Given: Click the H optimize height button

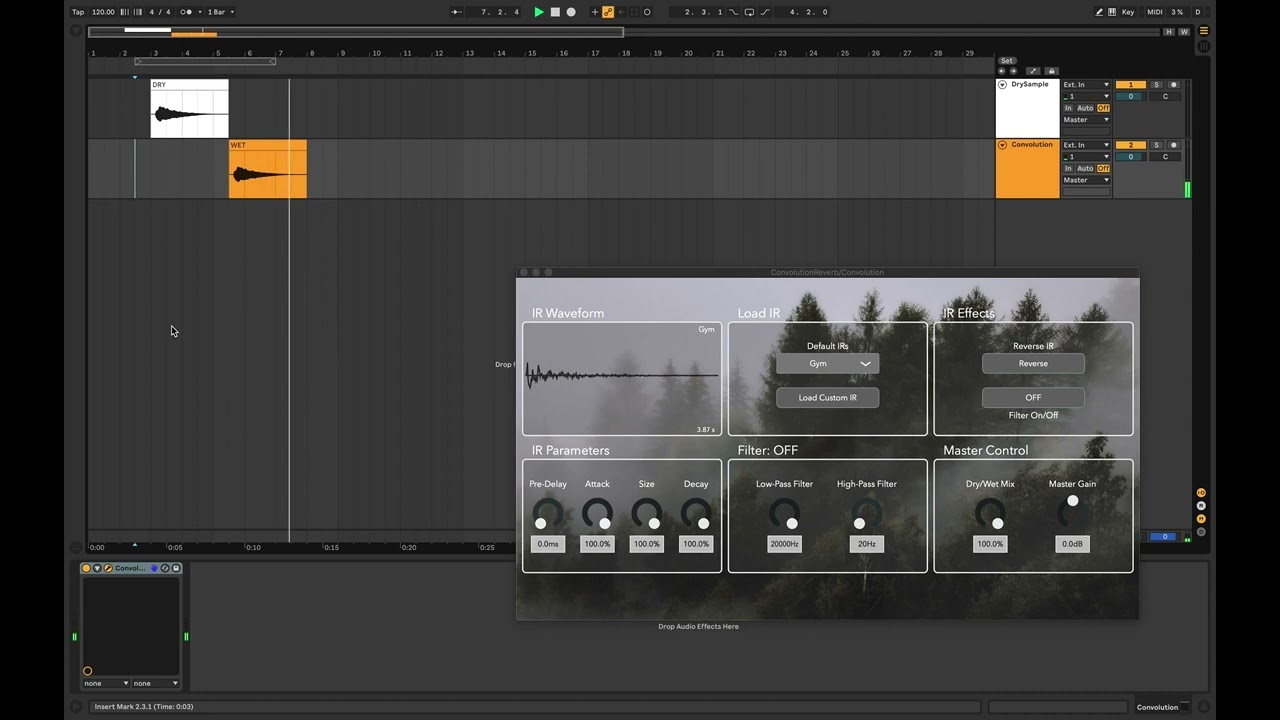Looking at the screenshot, I should (1169, 32).
